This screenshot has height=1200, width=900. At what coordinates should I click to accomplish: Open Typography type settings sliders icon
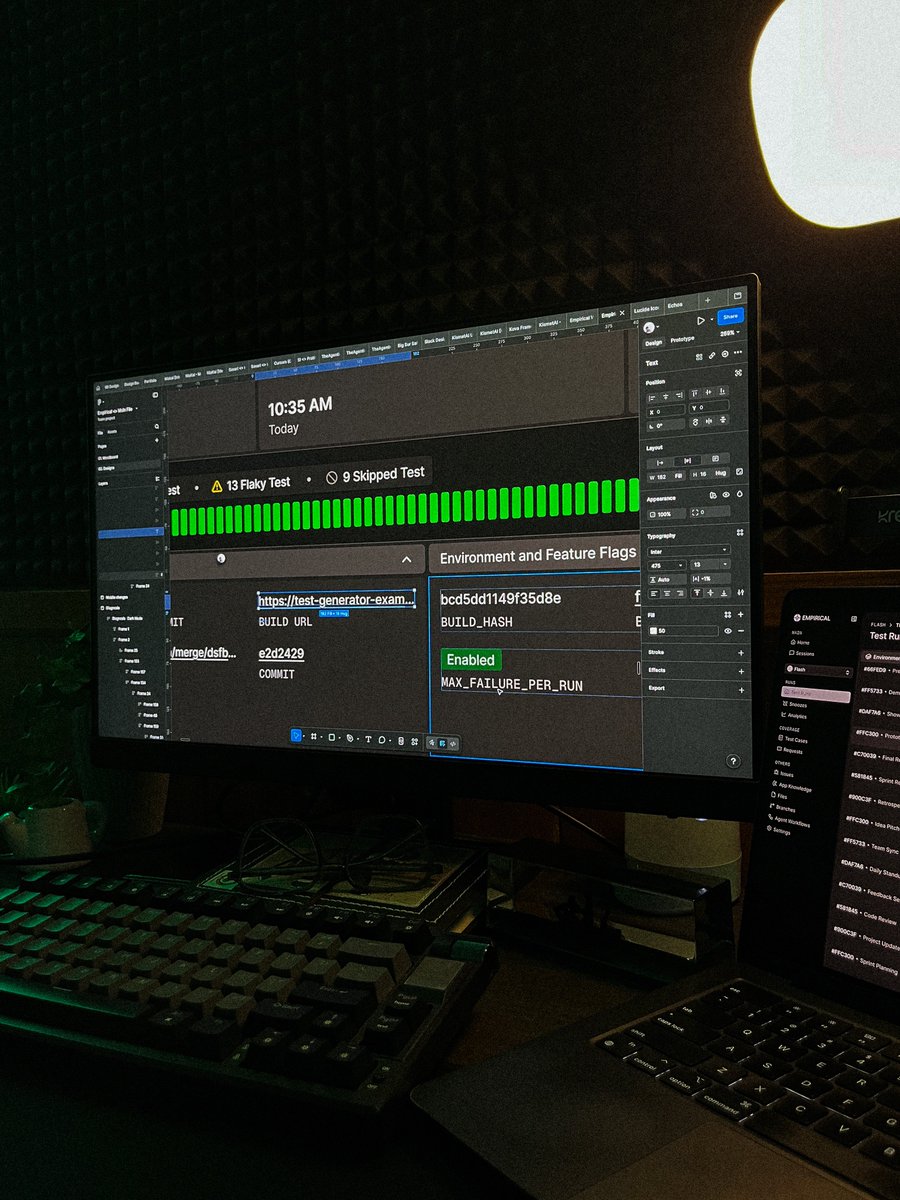741,592
